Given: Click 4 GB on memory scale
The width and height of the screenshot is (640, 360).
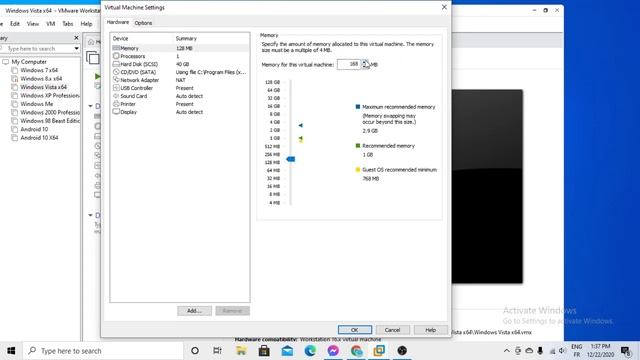Looking at the screenshot, I should click(x=275, y=122).
